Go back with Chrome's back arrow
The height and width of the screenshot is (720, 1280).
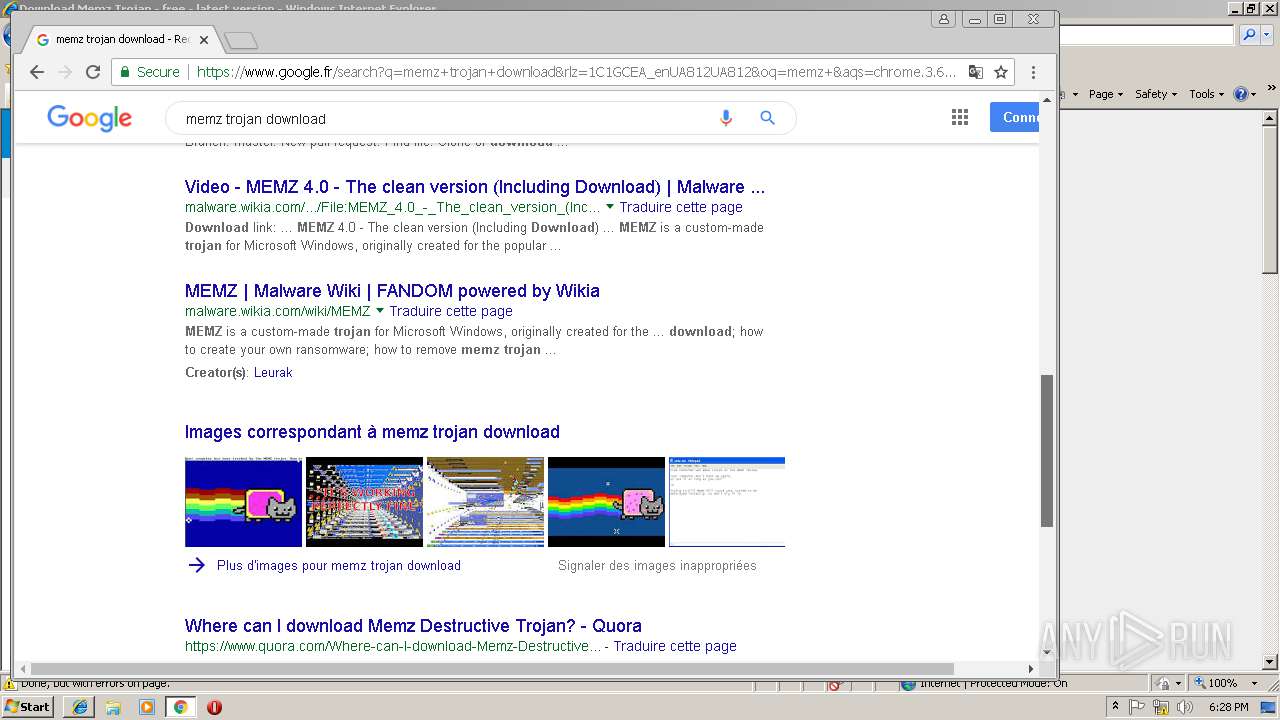click(37, 72)
